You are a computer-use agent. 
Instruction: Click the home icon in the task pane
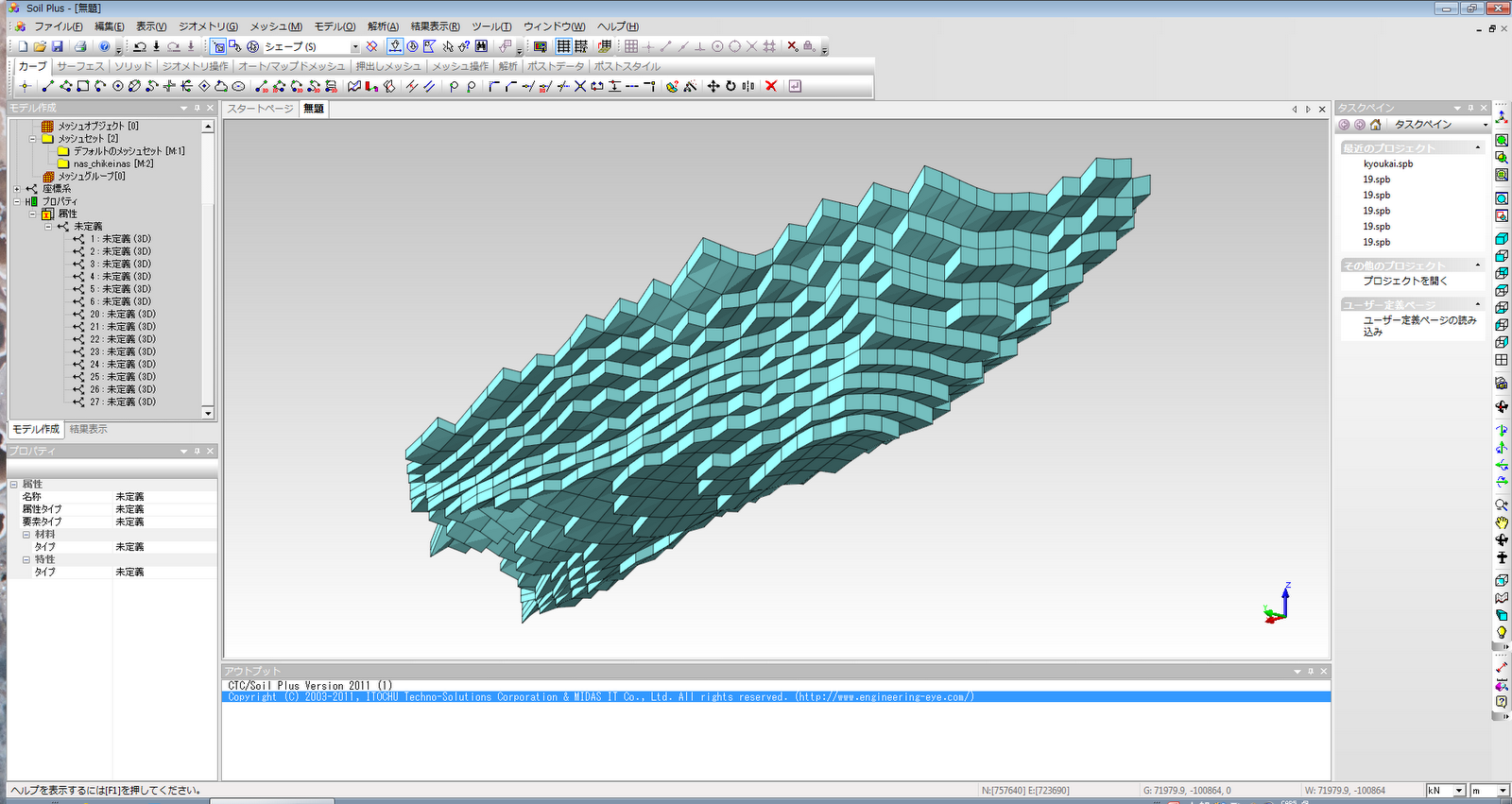tap(1376, 125)
